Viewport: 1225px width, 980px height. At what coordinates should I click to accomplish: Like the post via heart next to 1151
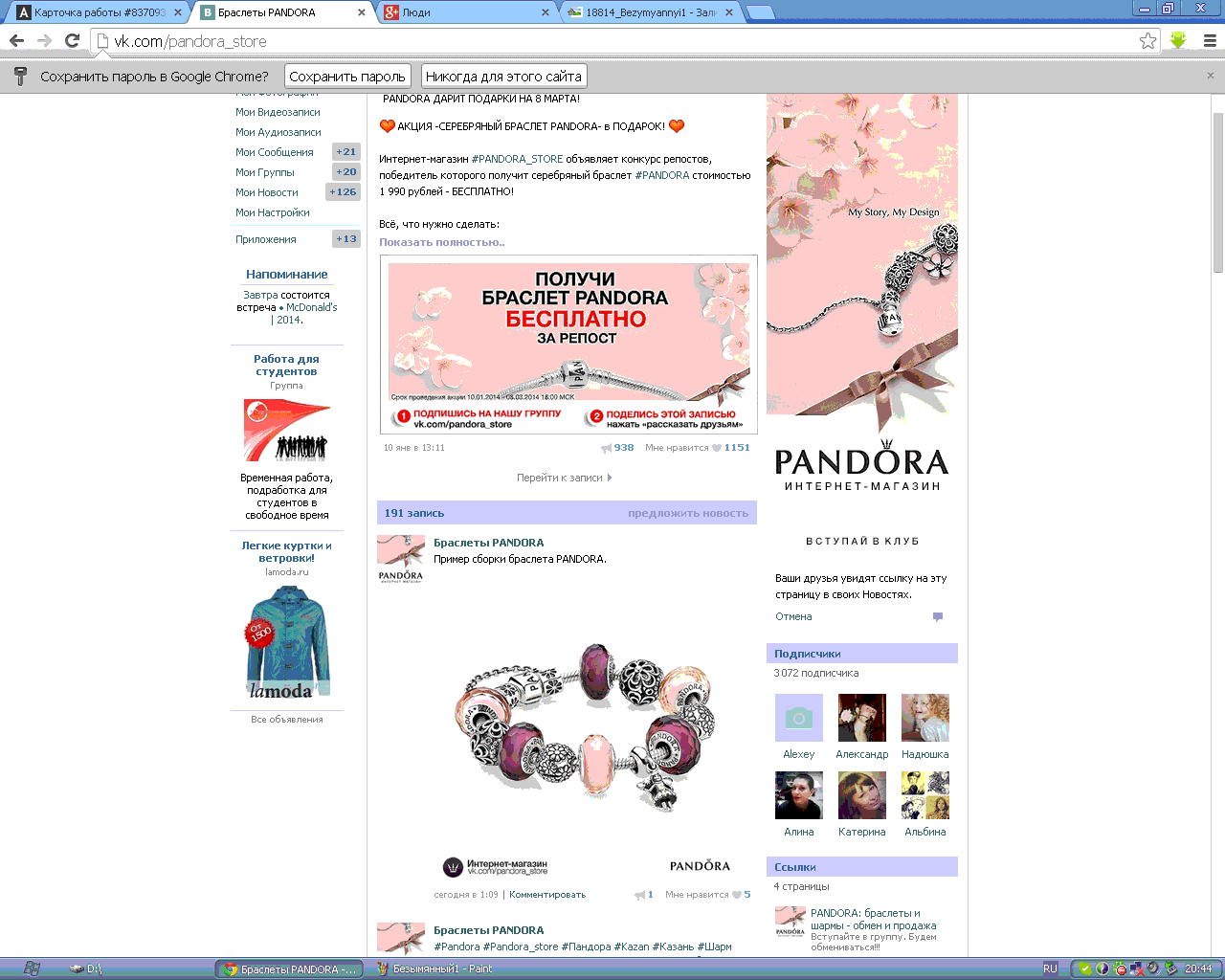pos(716,448)
